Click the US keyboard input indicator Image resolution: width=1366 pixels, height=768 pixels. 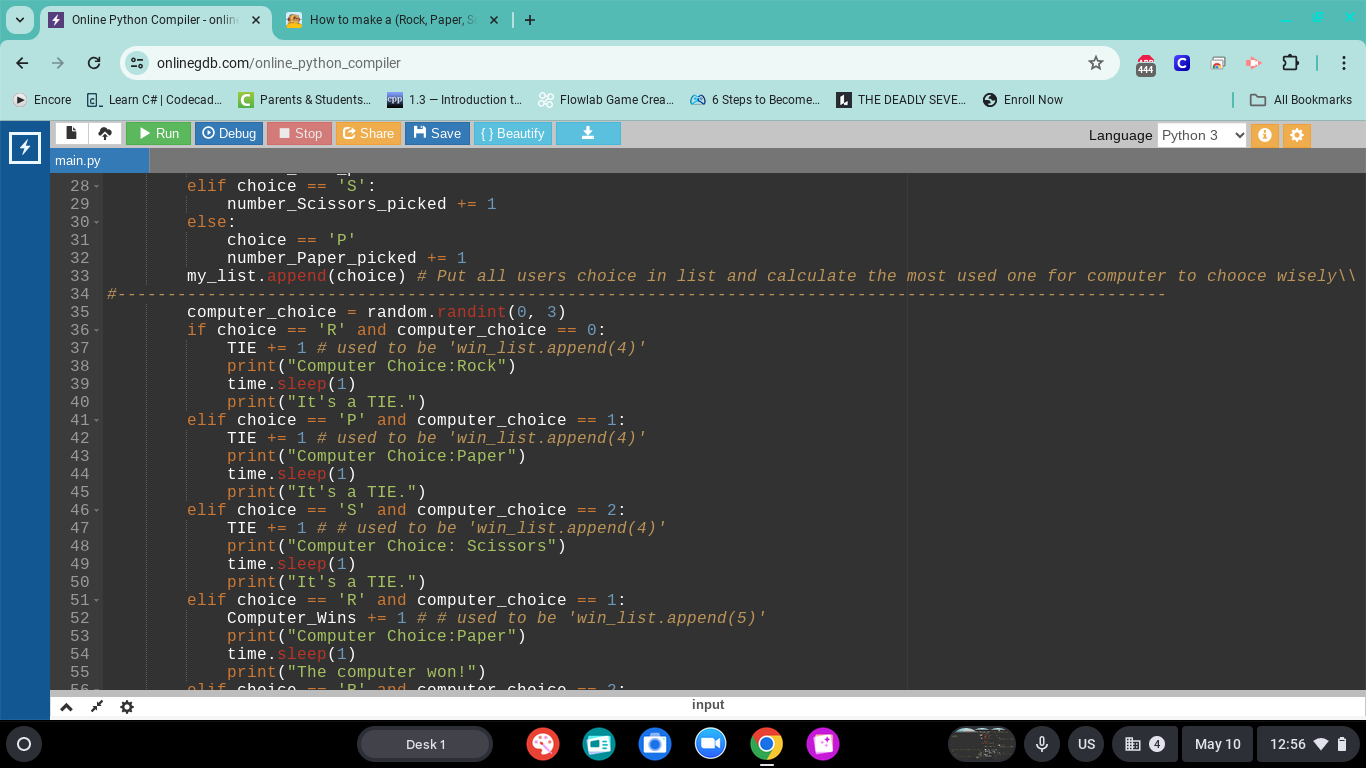pyautogui.click(x=1086, y=744)
